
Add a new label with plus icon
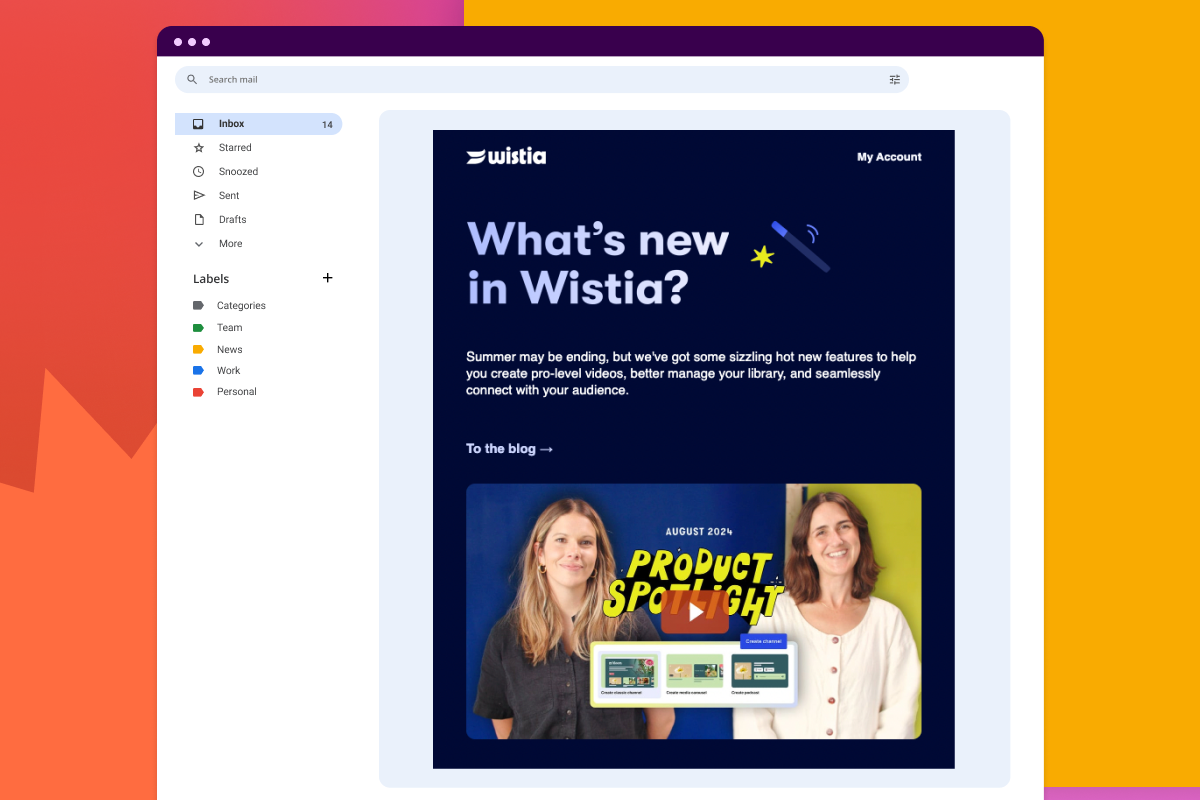click(327, 278)
